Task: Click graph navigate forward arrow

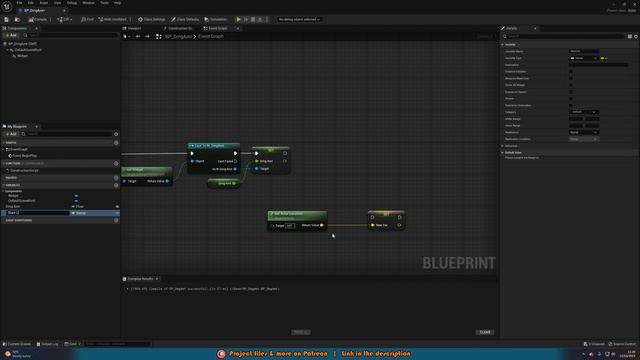Action: pyautogui.click(x=147, y=37)
